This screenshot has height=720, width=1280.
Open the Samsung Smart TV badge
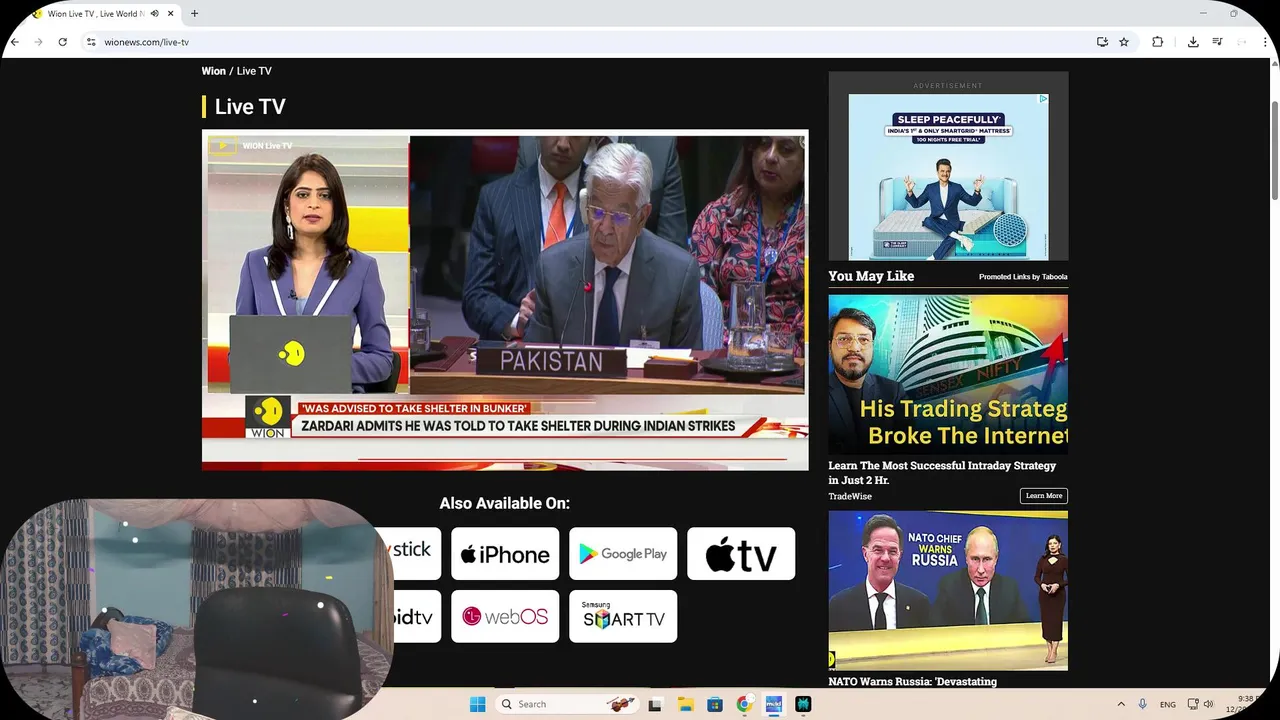pos(623,616)
